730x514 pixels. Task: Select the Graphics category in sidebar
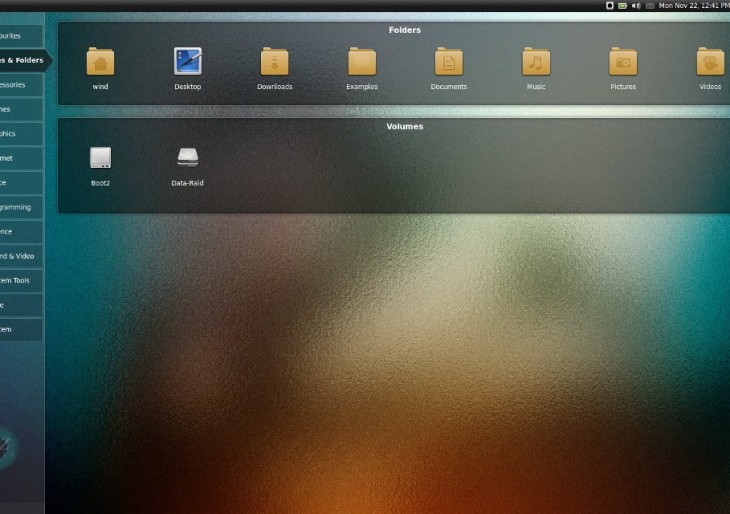click(21, 134)
